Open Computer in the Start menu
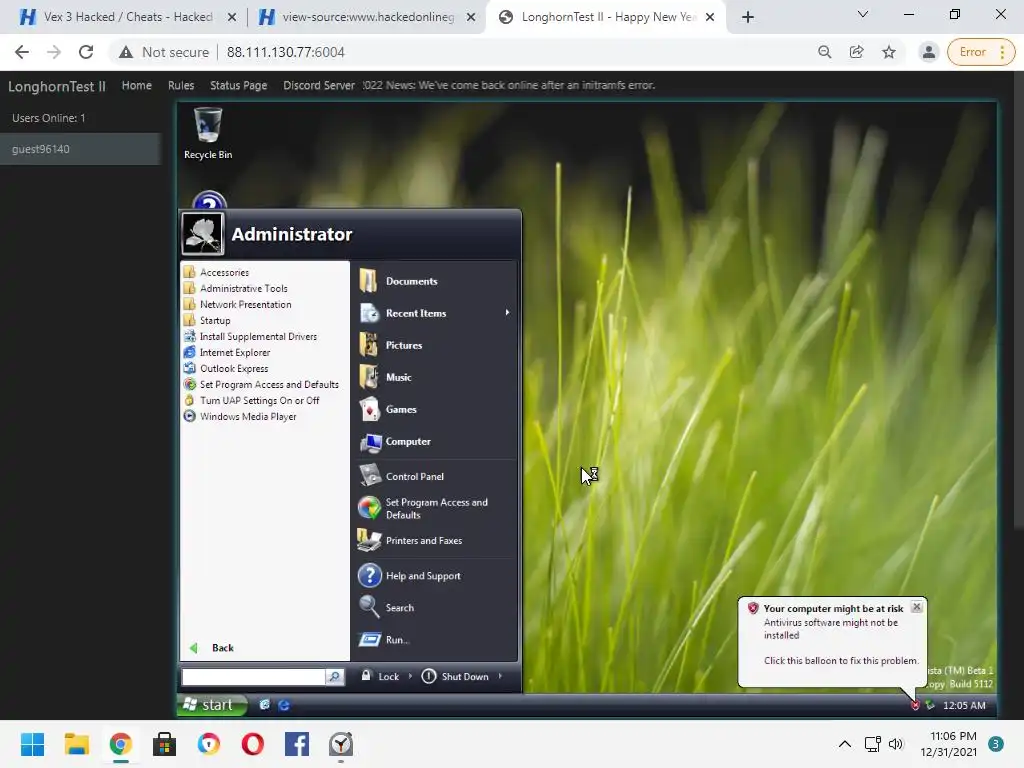The height and width of the screenshot is (768, 1024). (x=408, y=441)
